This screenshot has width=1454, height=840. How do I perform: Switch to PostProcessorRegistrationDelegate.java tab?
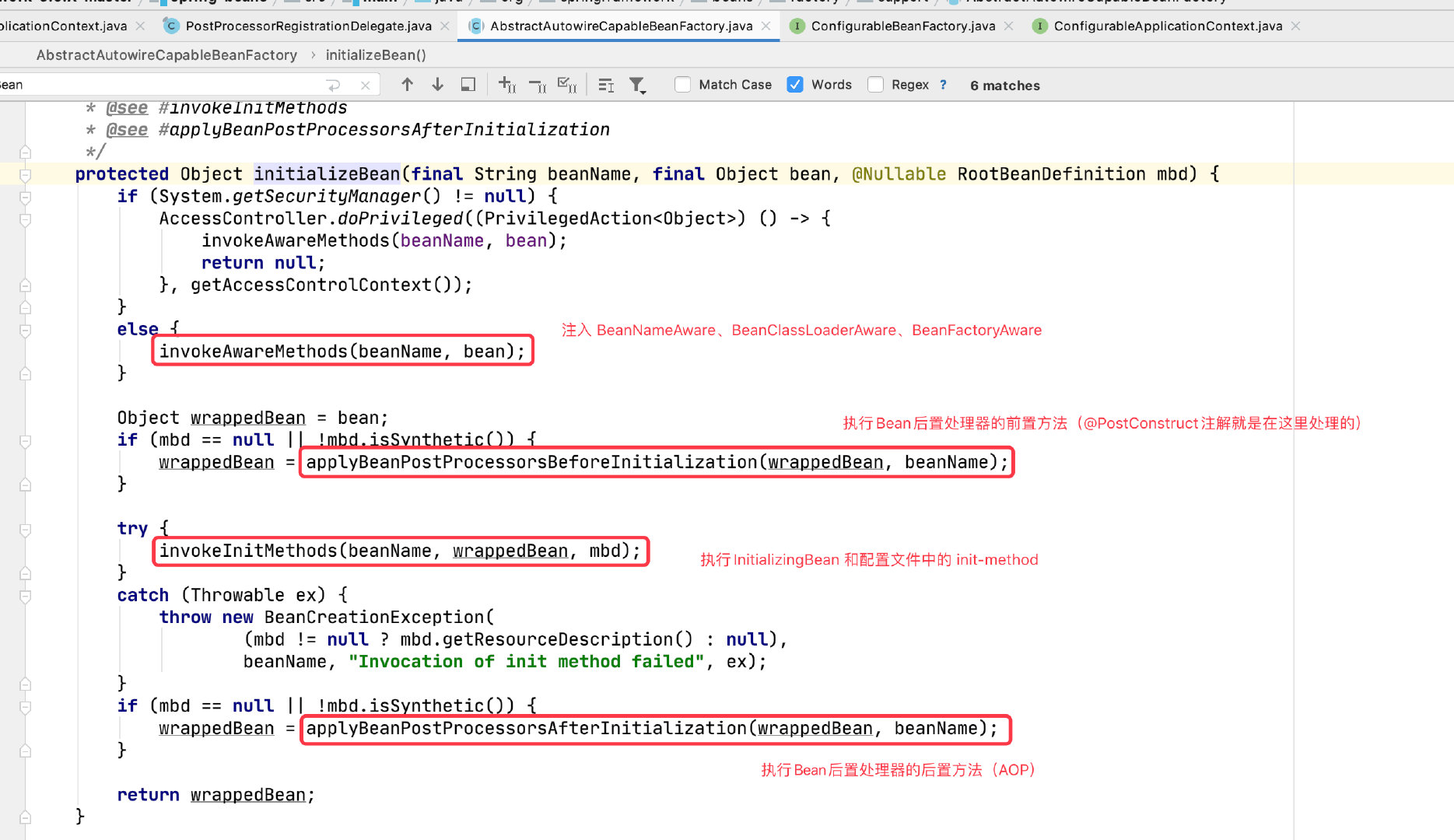pyautogui.click(x=308, y=26)
